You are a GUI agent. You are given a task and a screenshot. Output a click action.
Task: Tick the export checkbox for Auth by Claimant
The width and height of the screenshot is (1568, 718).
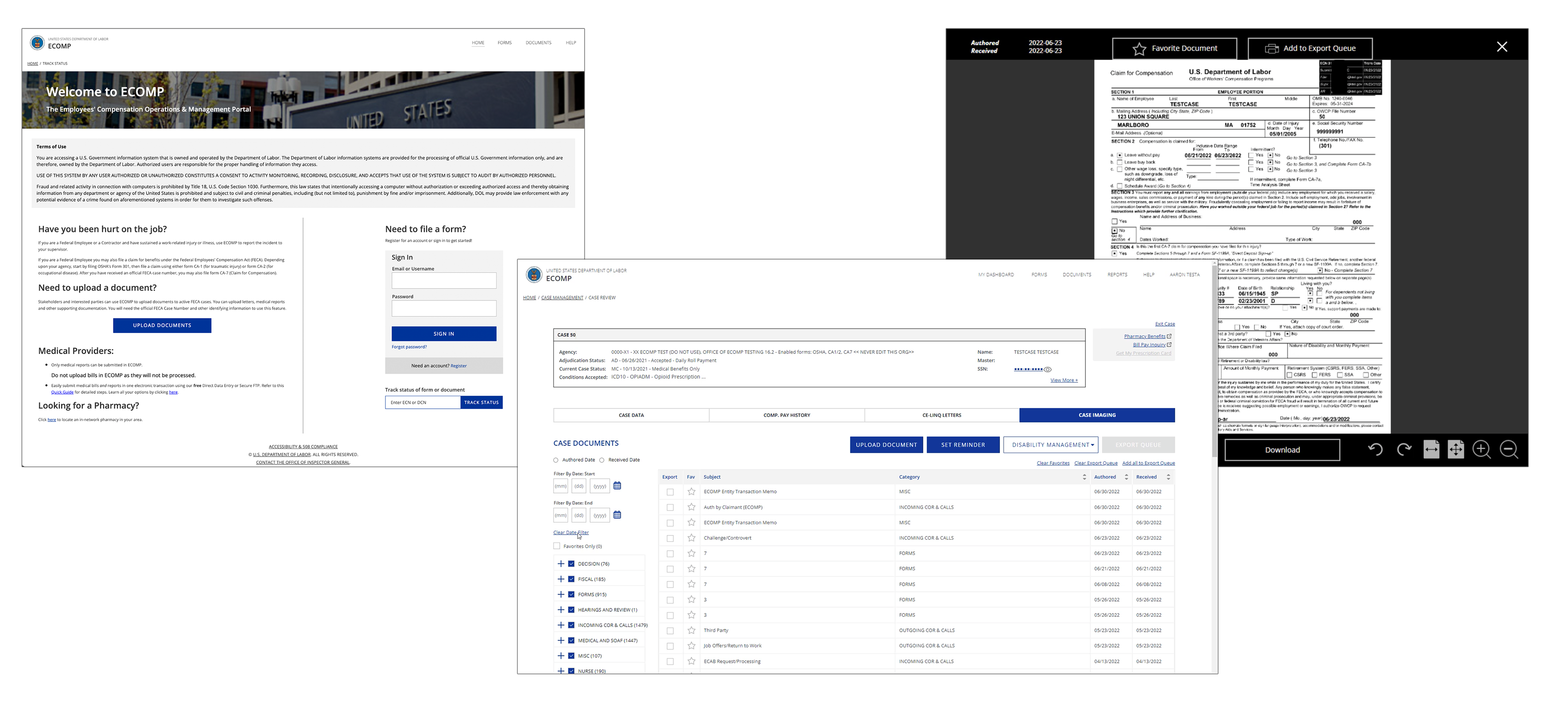pos(670,507)
